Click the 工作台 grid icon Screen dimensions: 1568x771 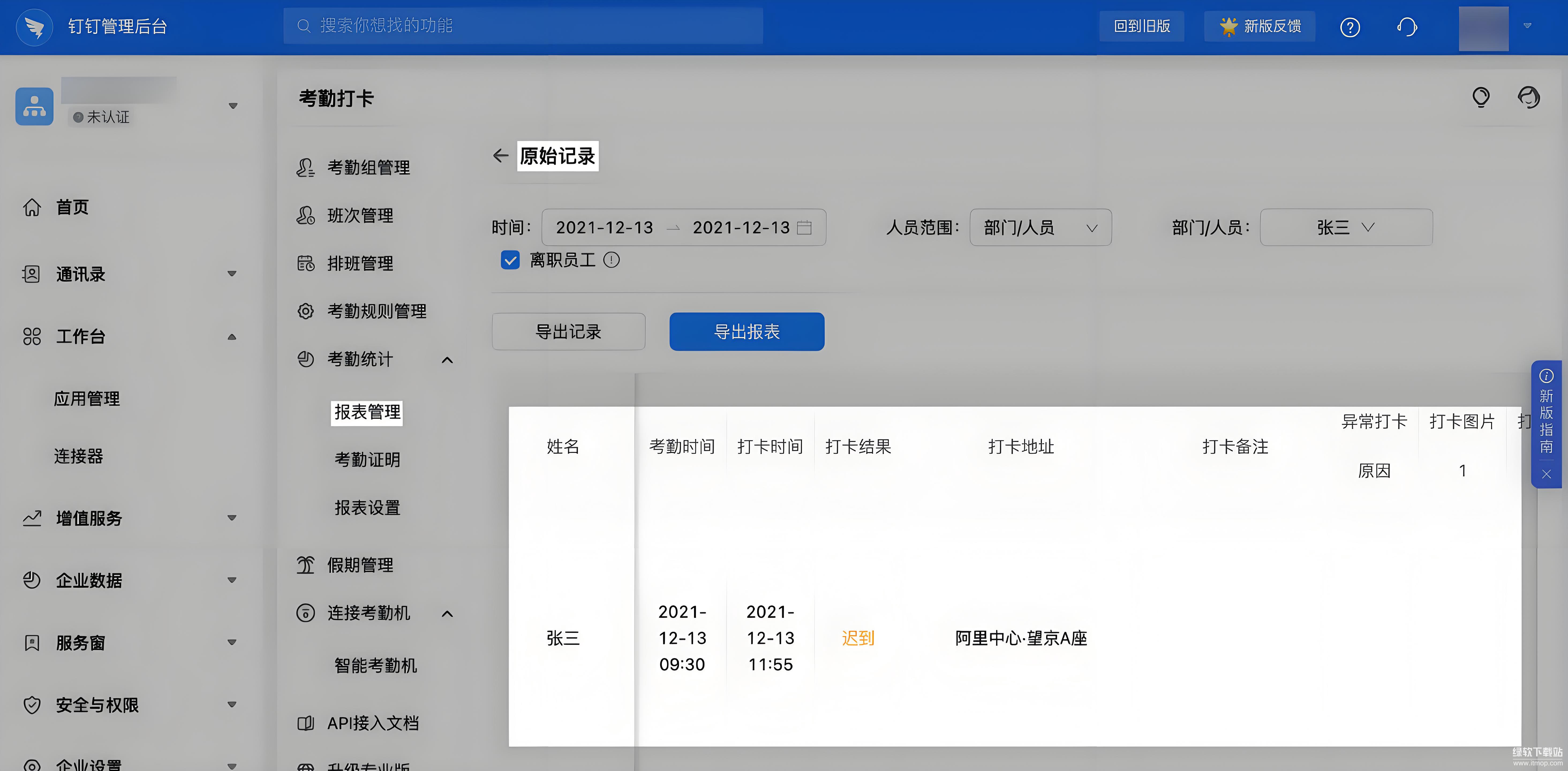point(32,337)
